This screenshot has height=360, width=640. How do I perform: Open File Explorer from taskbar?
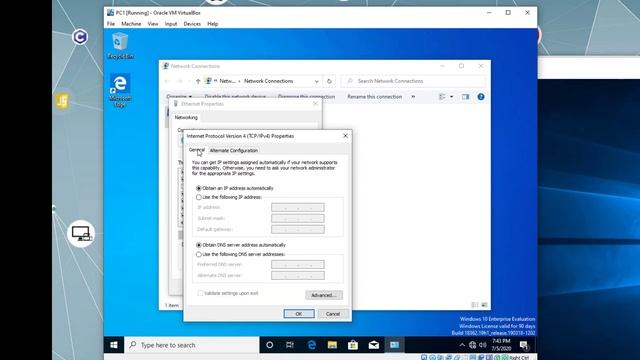coord(332,345)
